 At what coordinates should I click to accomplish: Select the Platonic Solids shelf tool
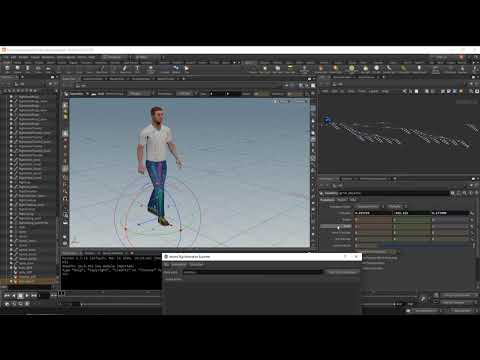pos(151,69)
